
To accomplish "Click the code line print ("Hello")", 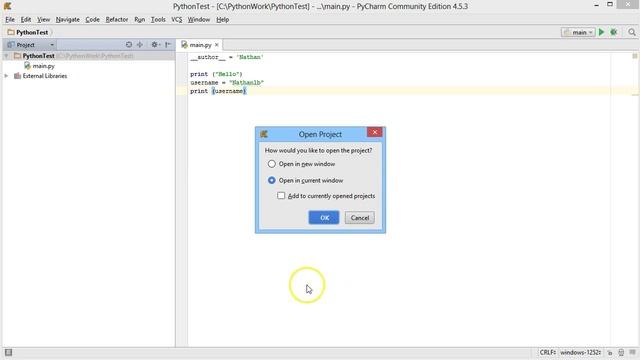I will [x=216, y=74].
